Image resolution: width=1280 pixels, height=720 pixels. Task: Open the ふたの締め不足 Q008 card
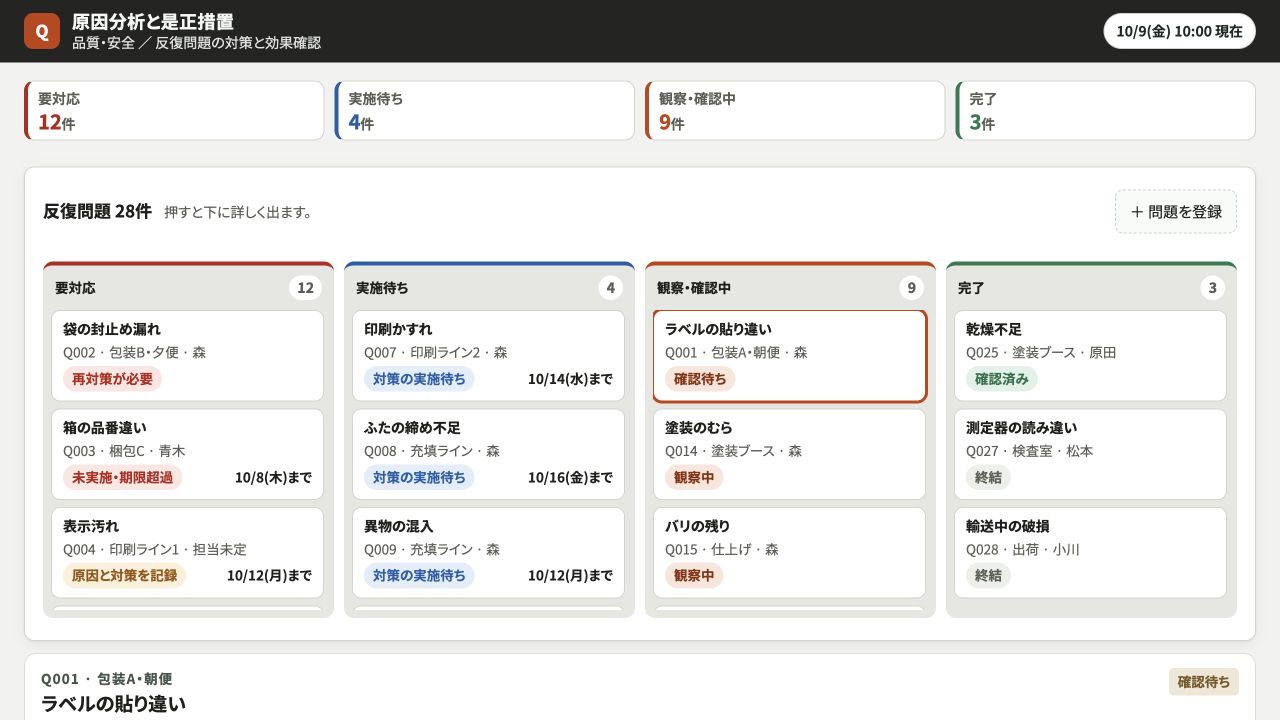pos(489,454)
